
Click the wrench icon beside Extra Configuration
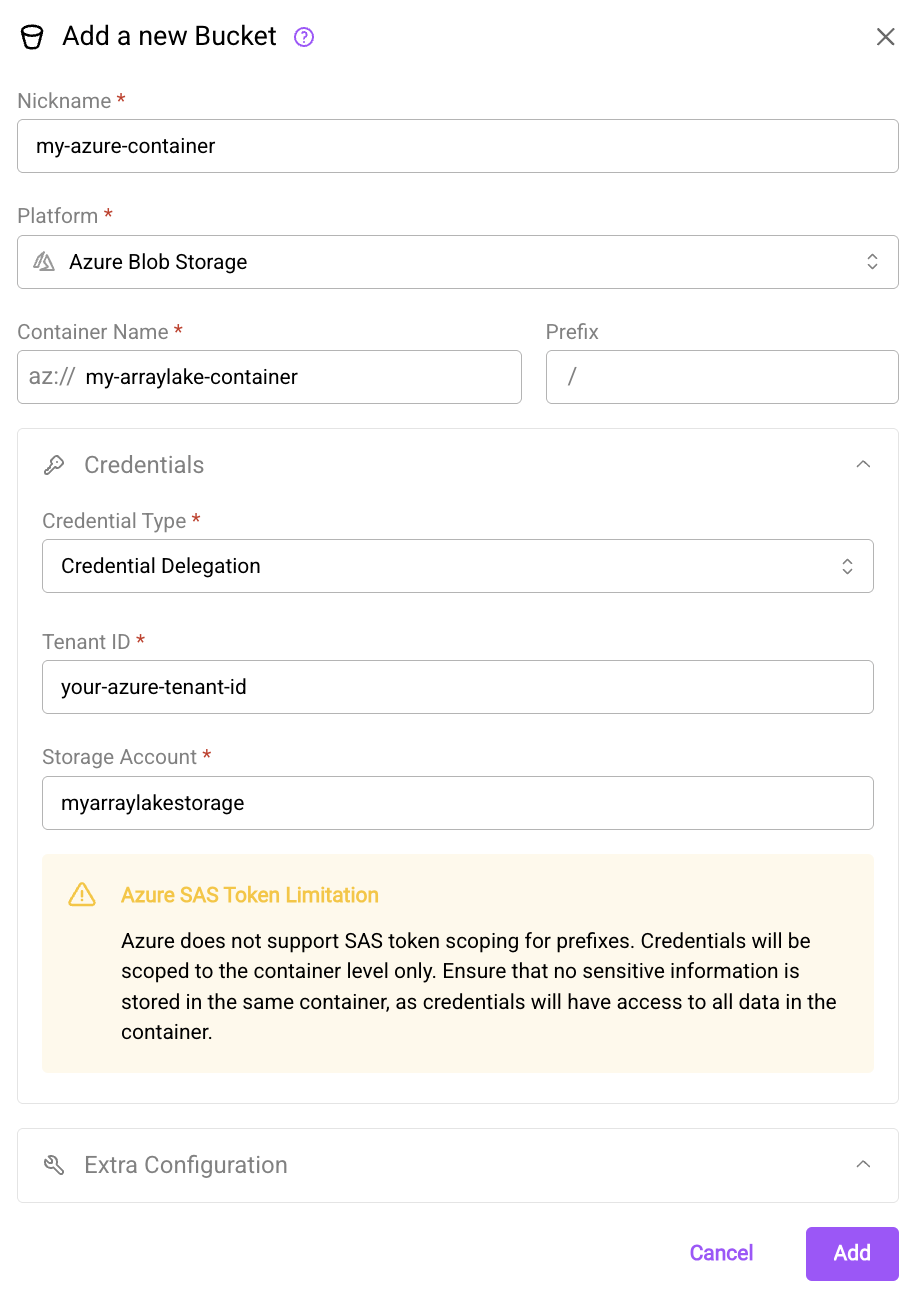tap(53, 1164)
